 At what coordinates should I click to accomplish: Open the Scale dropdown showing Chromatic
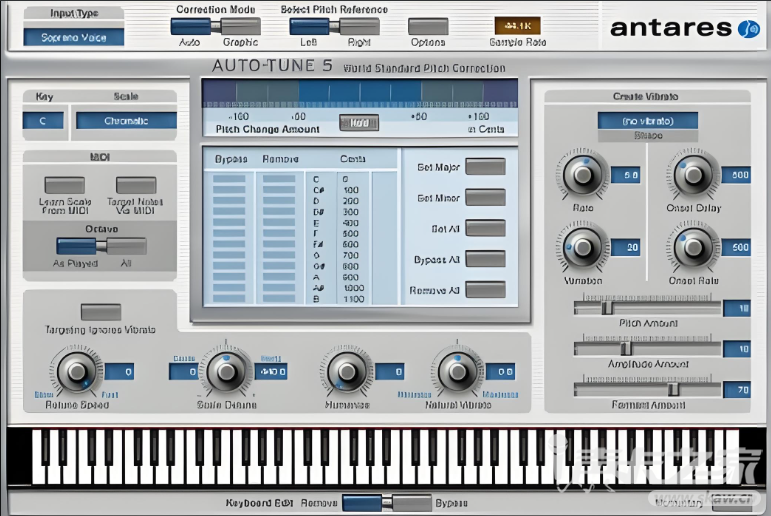pos(126,121)
